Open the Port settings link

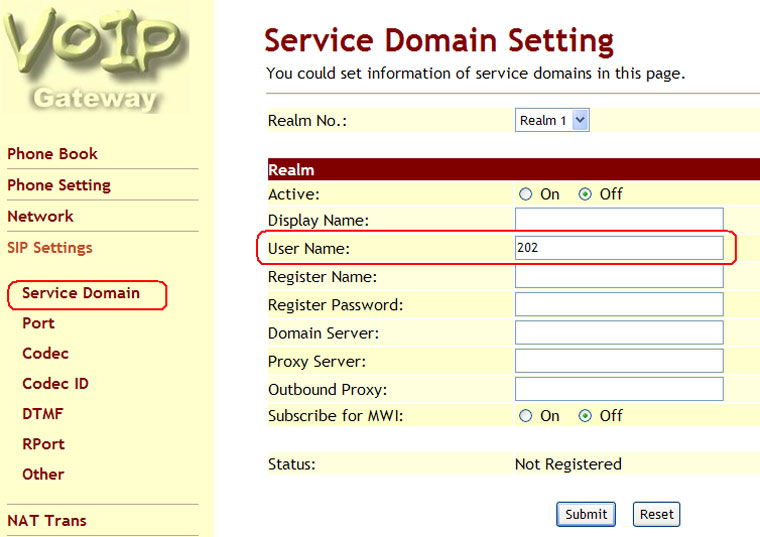tap(38, 323)
